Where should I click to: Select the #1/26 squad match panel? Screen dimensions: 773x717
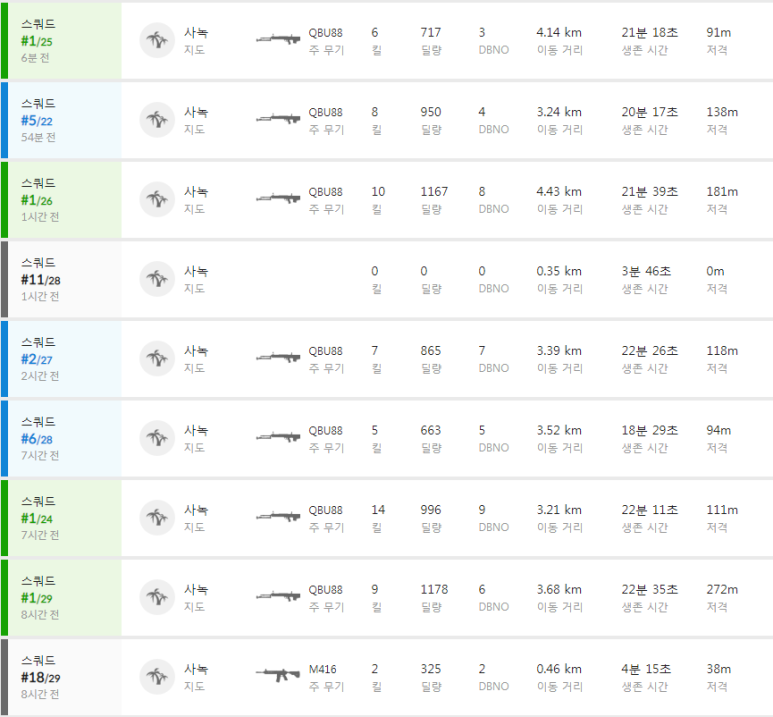click(386, 200)
